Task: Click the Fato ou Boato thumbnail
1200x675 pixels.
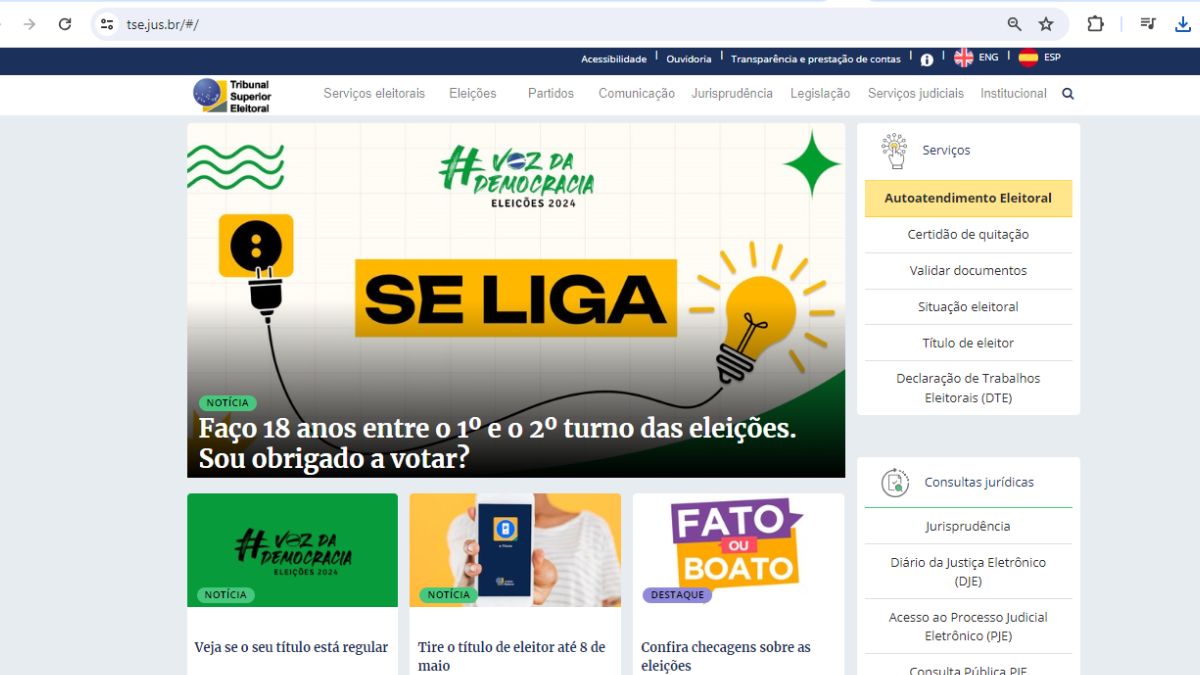Action: click(x=738, y=550)
